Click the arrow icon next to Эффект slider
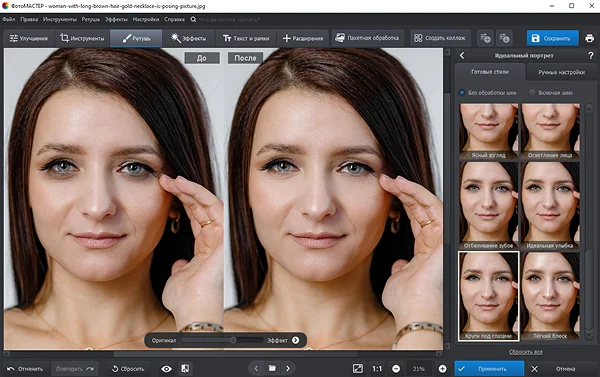The height and width of the screenshot is (377, 600). 295,340
